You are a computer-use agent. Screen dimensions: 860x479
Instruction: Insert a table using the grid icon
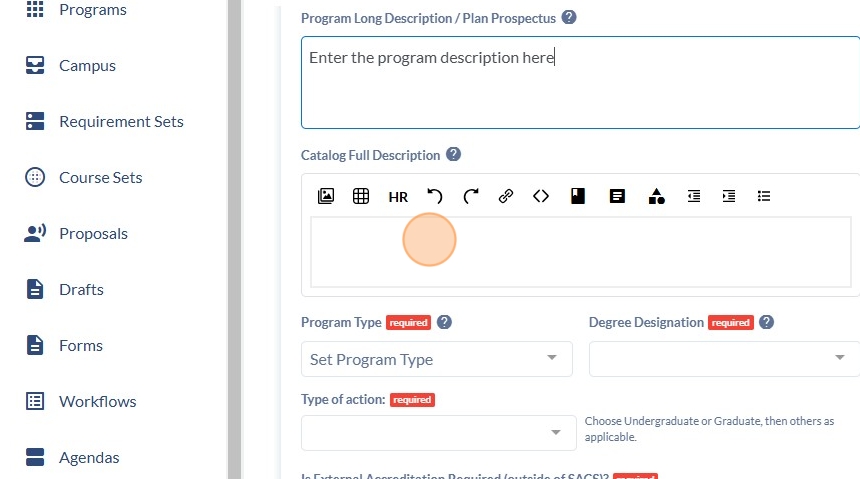tap(361, 196)
